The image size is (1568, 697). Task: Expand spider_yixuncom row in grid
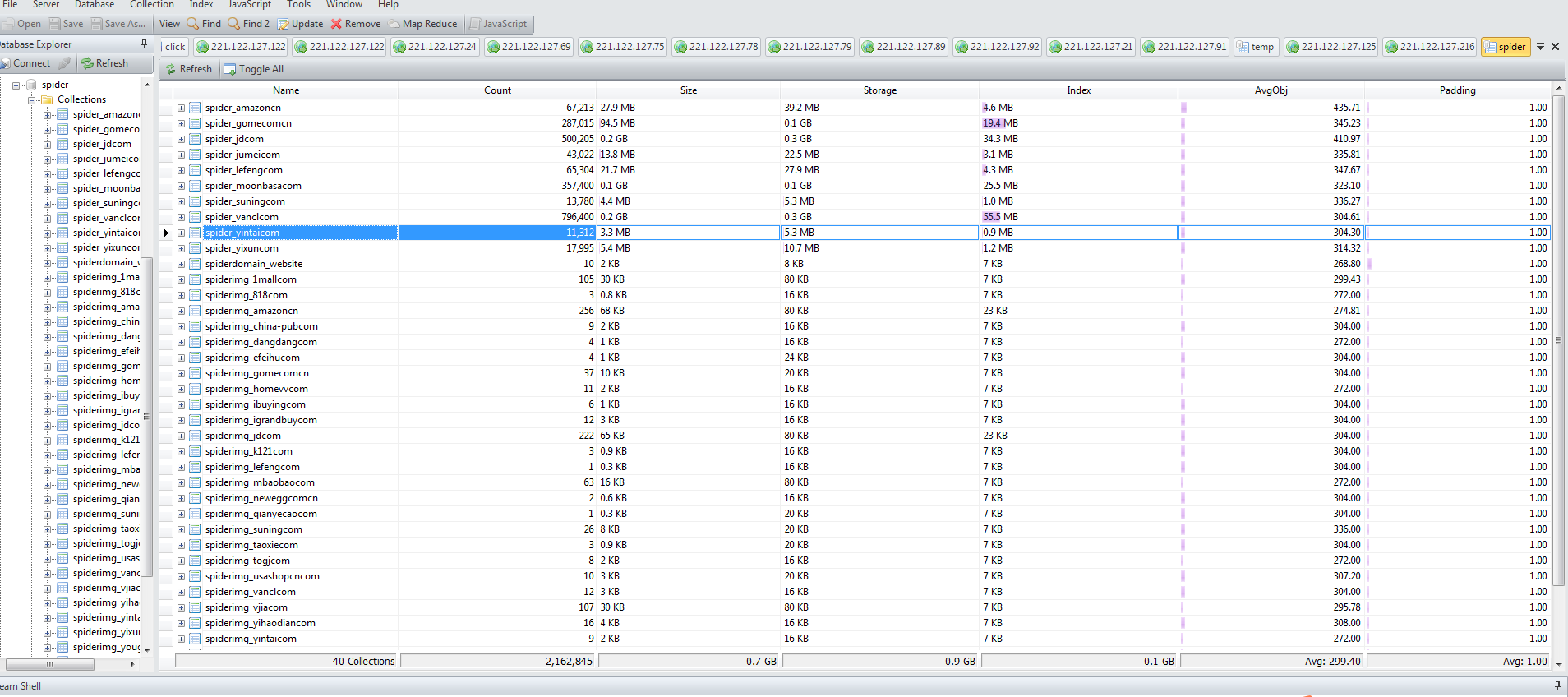pos(181,248)
